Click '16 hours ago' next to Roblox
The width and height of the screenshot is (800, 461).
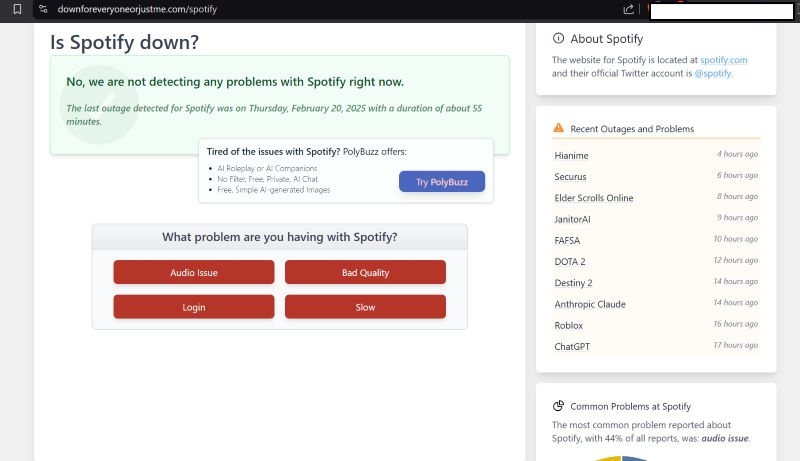[x=736, y=324]
